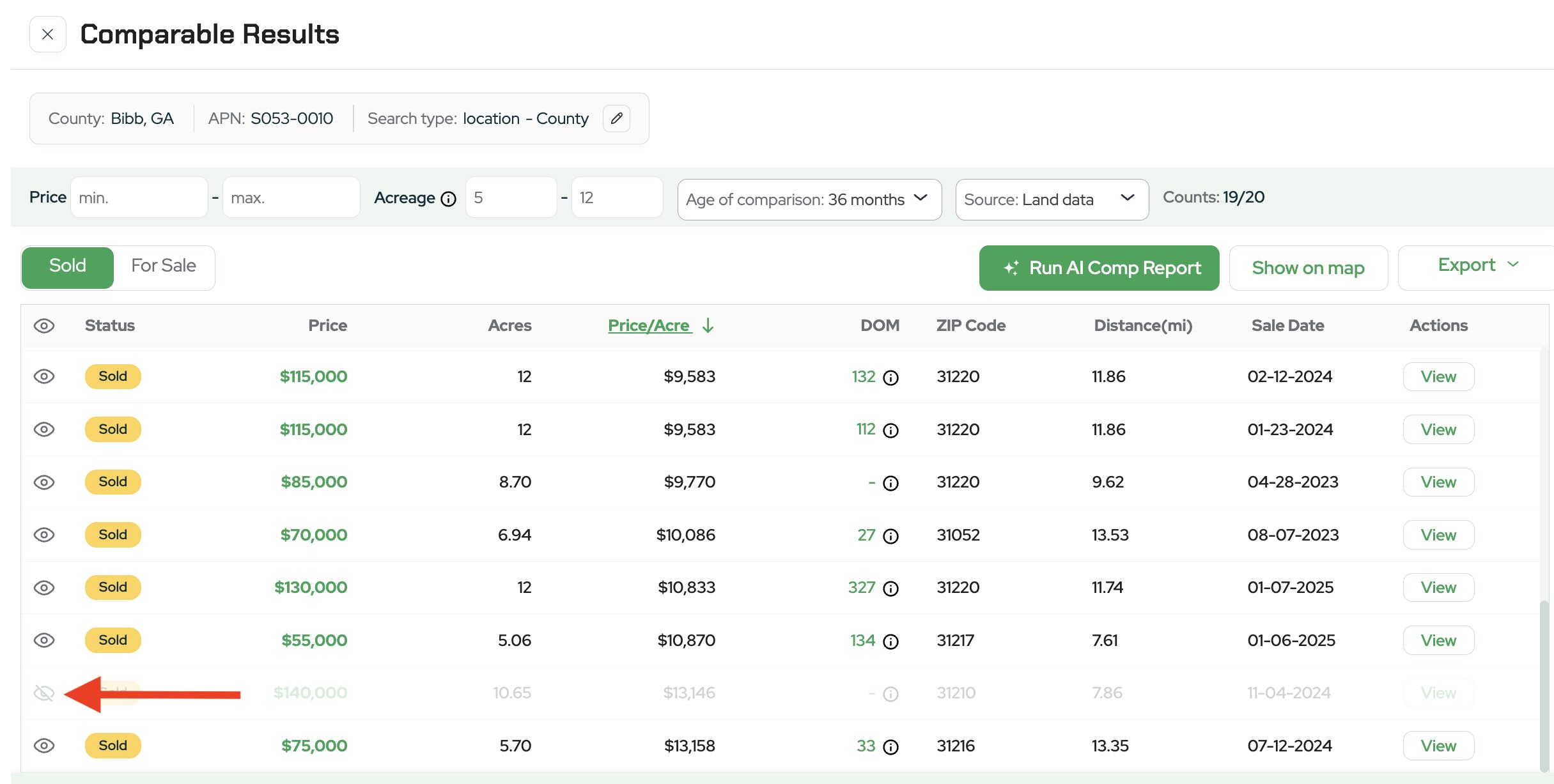
Task: Open the Age of comparison dropdown
Action: pos(809,199)
